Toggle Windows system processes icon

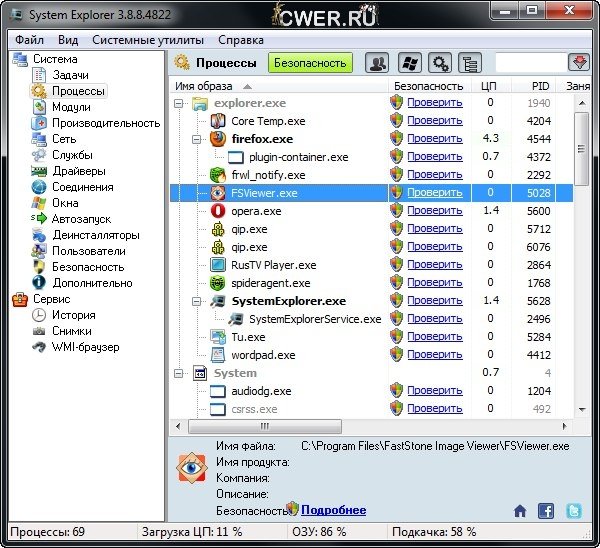(410, 63)
